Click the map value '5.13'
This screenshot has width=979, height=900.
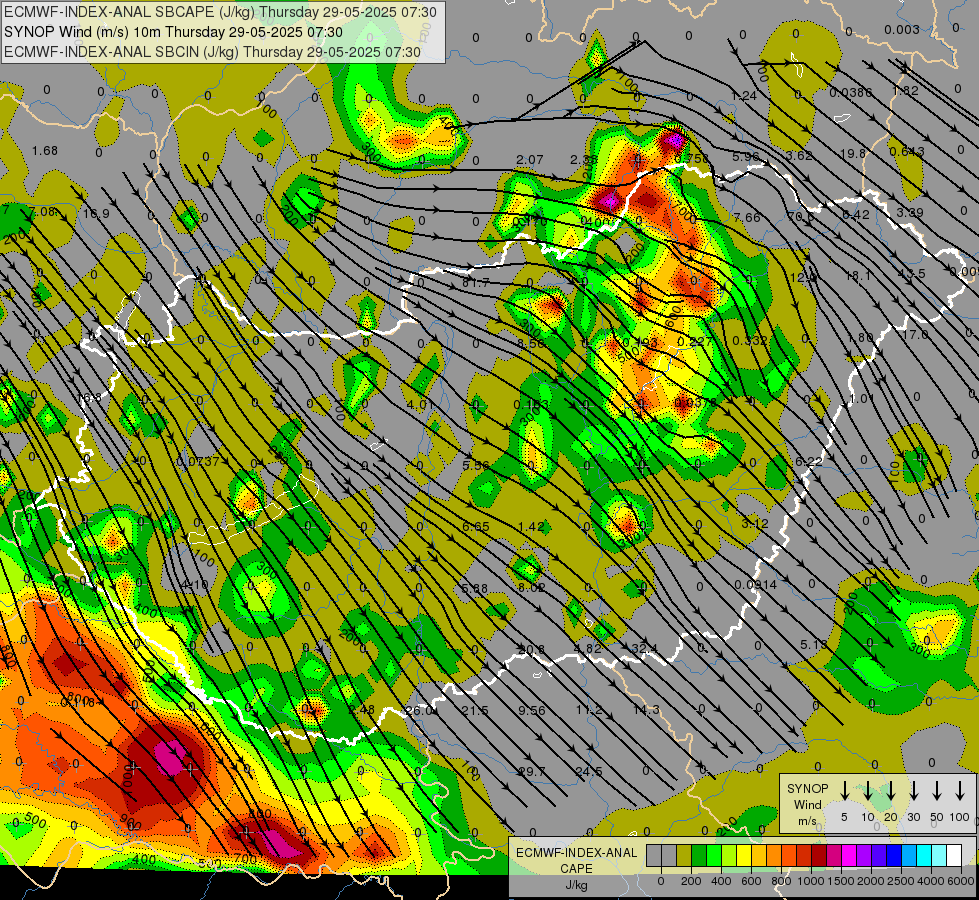(x=814, y=644)
